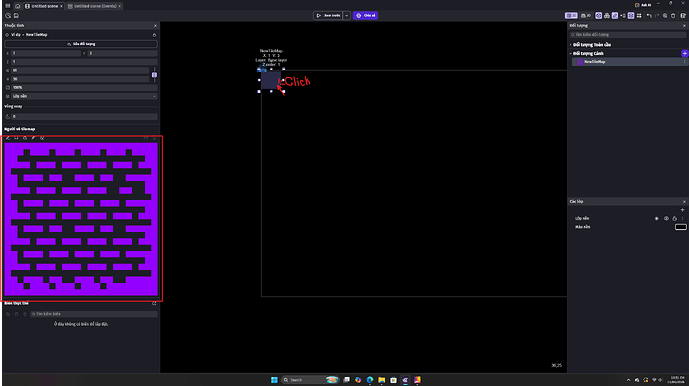
Task: Open the zoom options icon
Action: (665, 15)
